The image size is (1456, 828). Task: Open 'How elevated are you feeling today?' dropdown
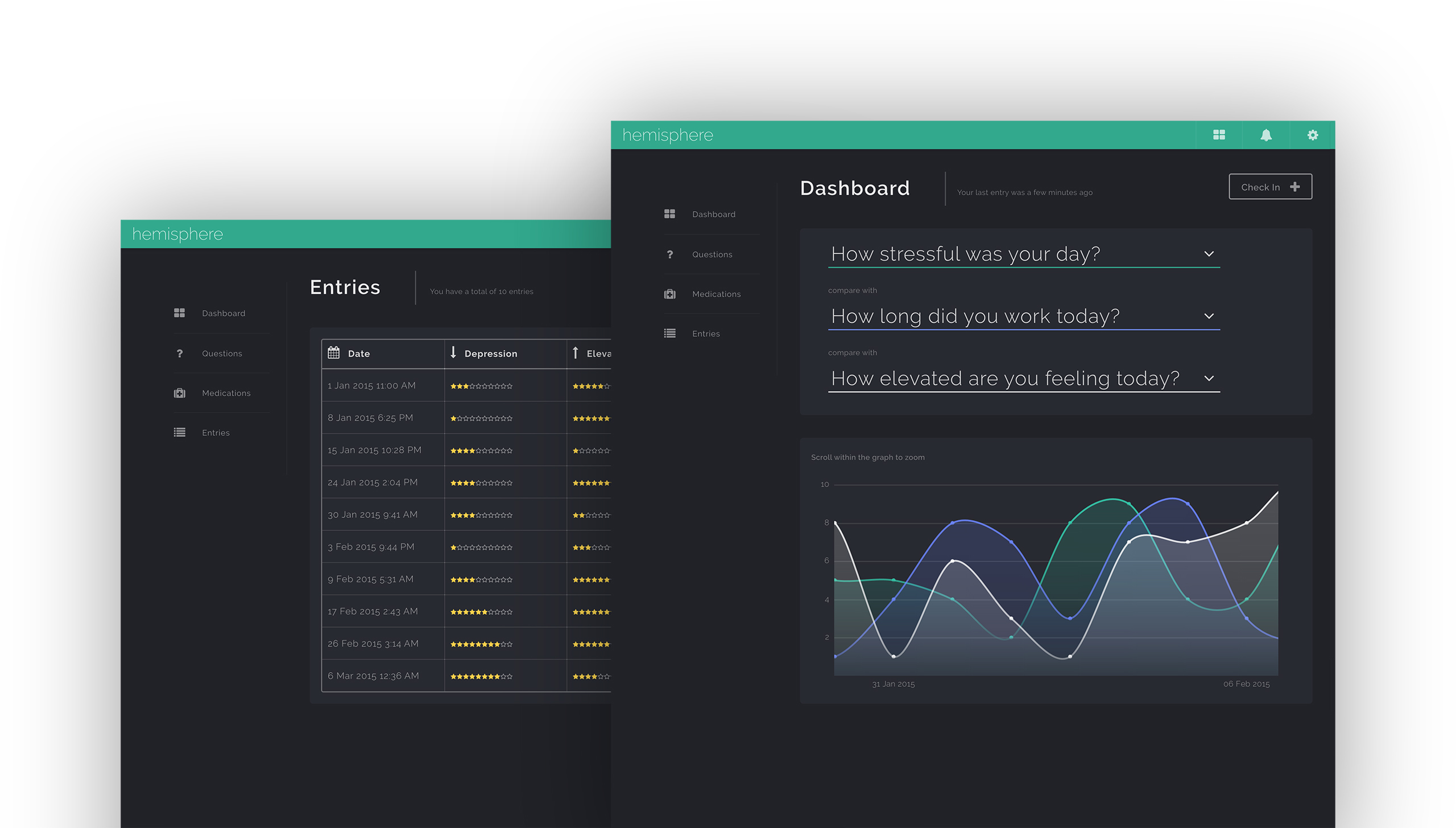1209,378
